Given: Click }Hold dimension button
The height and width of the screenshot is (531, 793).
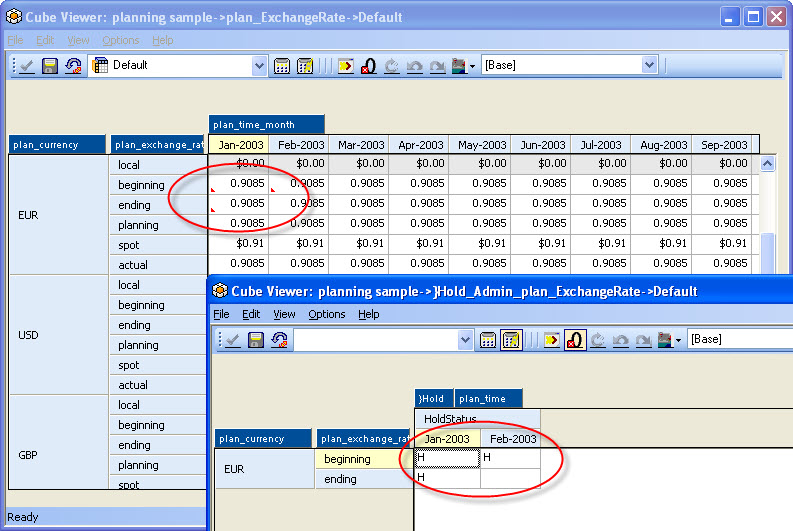Looking at the screenshot, I should (x=433, y=399).
